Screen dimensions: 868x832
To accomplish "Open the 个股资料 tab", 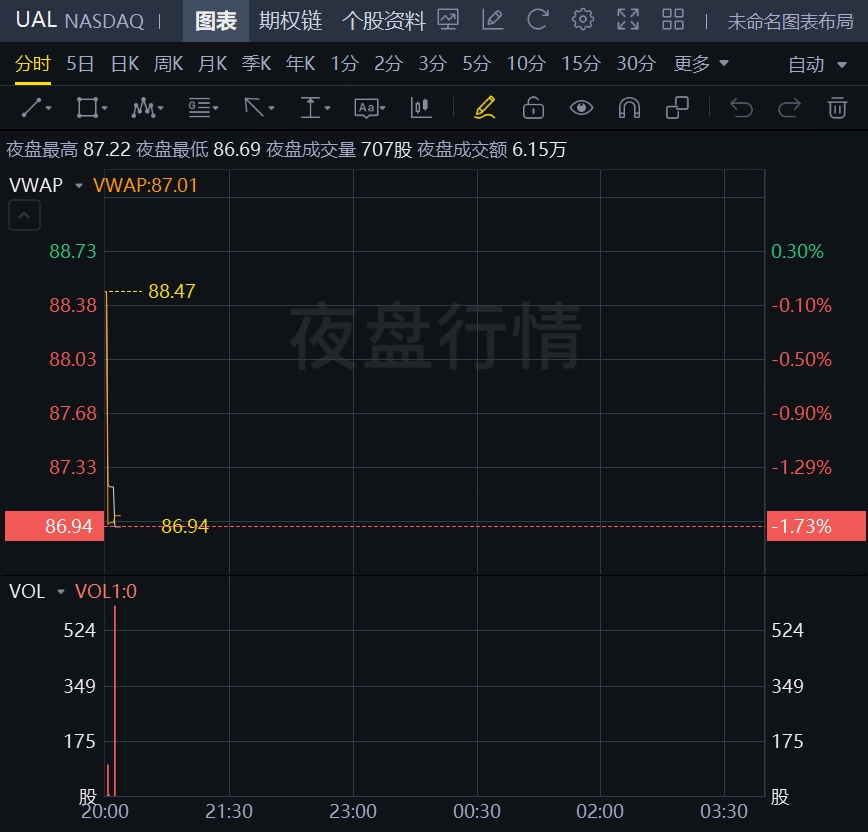I will (383, 20).
